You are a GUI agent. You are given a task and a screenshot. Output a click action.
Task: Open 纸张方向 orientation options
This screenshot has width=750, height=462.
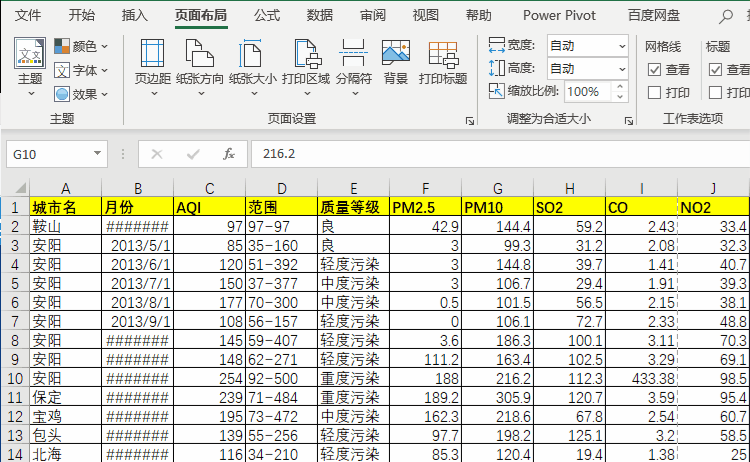[x=199, y=60]
